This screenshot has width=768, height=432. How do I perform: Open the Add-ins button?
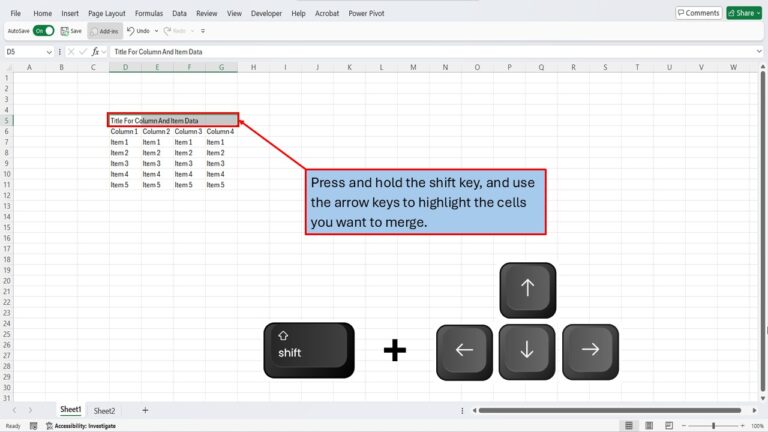pos(105,31)
